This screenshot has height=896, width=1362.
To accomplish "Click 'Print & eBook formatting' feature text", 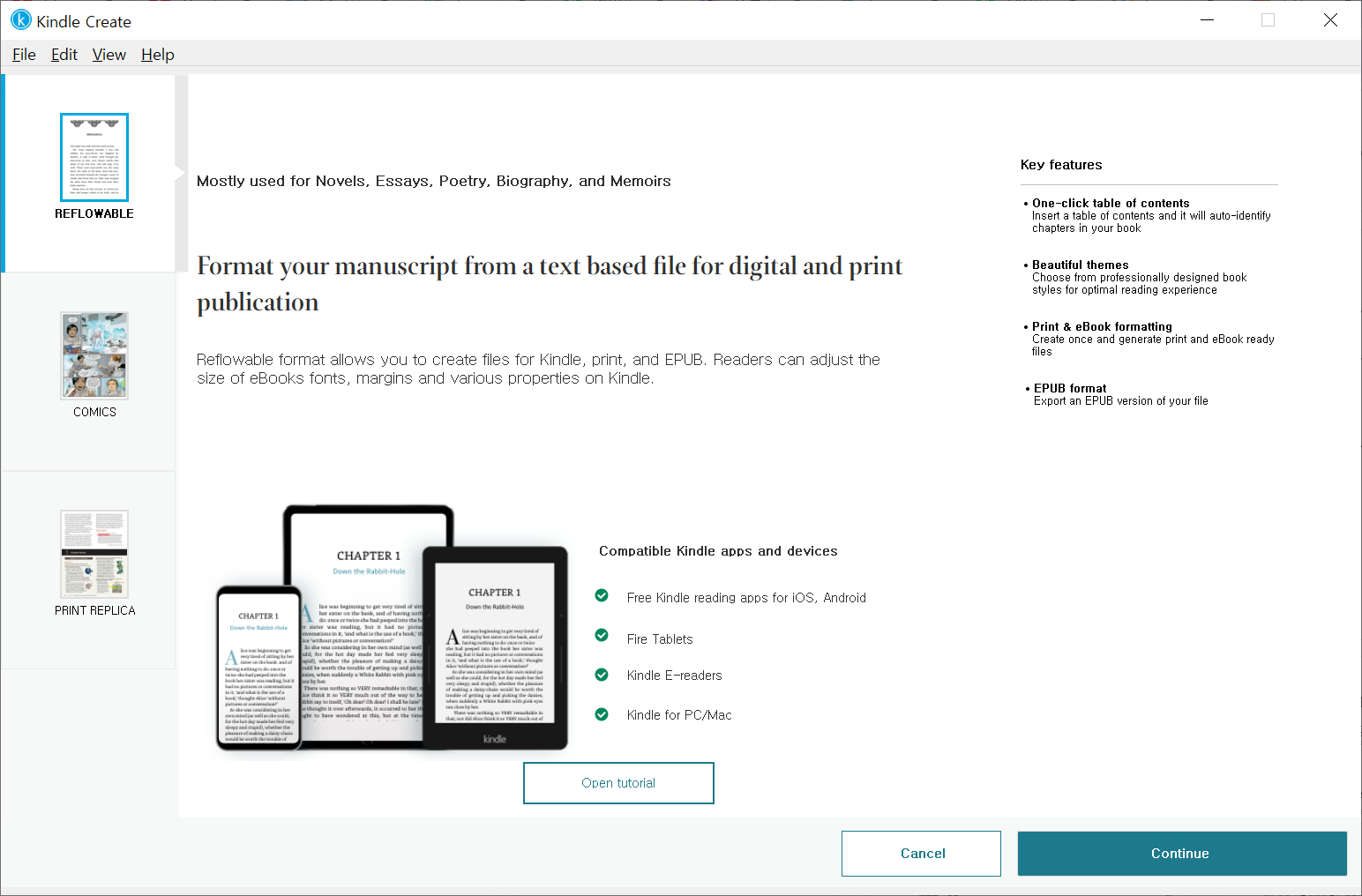I will (1102, 326).
